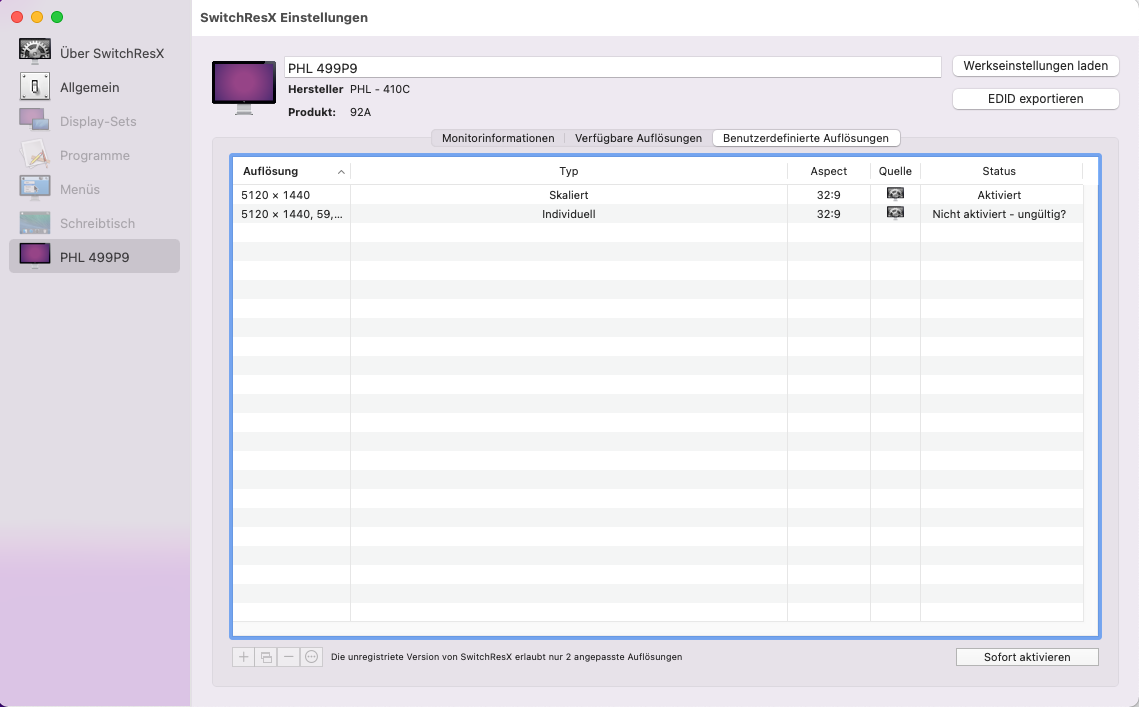Screen dimensions: 1139x707
Task: Click the Programme applications icon
Action: pos(35,155)
